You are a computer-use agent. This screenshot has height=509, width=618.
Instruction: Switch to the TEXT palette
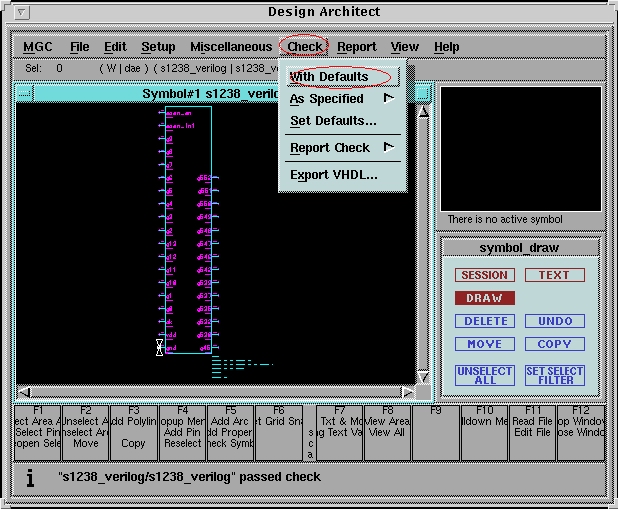coord(554,275)
